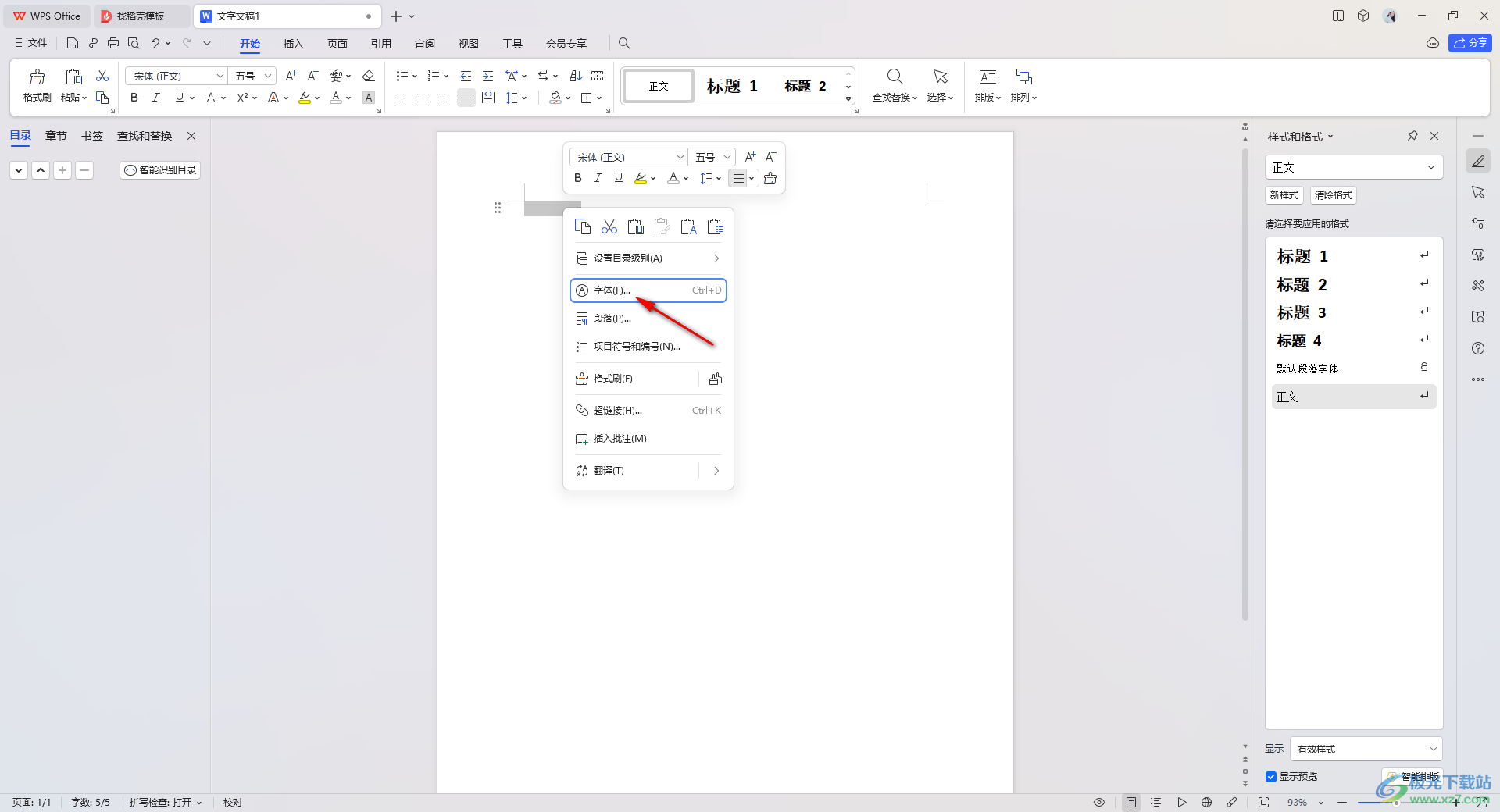The height and width of the screenshot is (812, 1500).
Task: Toggle page view mode in status bar
Action: 1131,802
